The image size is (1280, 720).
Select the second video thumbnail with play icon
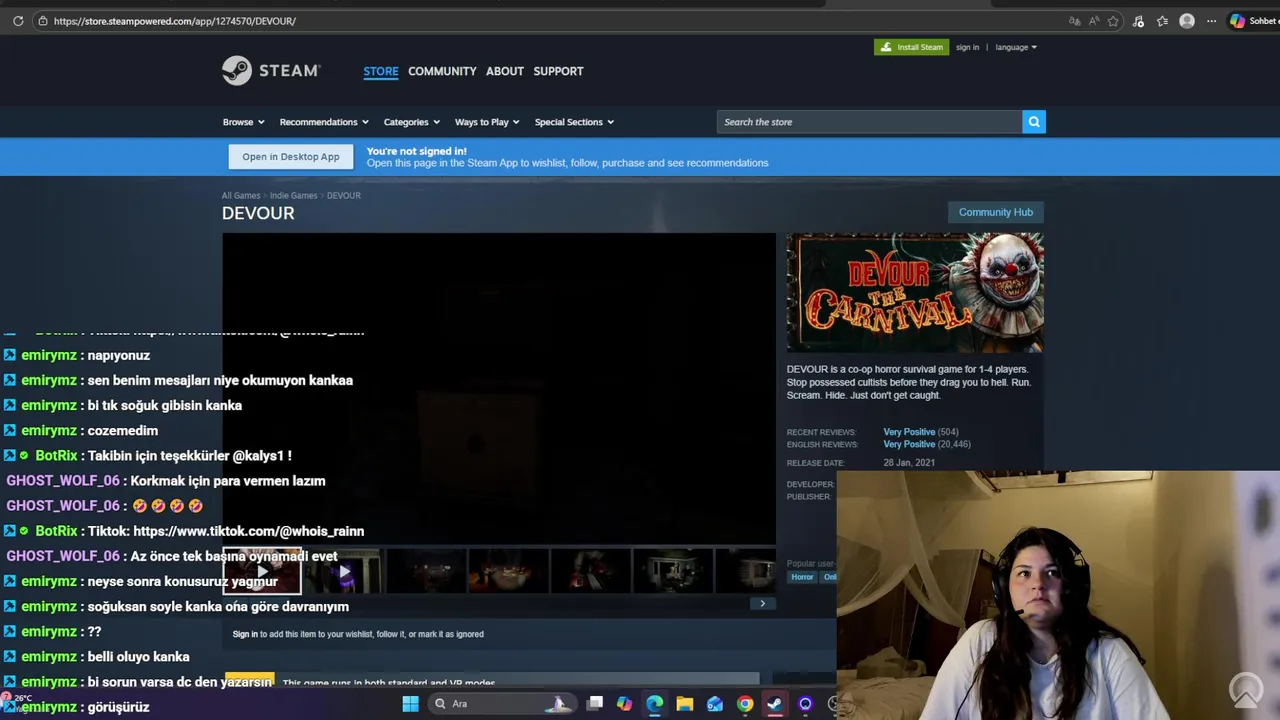(344, 571)
